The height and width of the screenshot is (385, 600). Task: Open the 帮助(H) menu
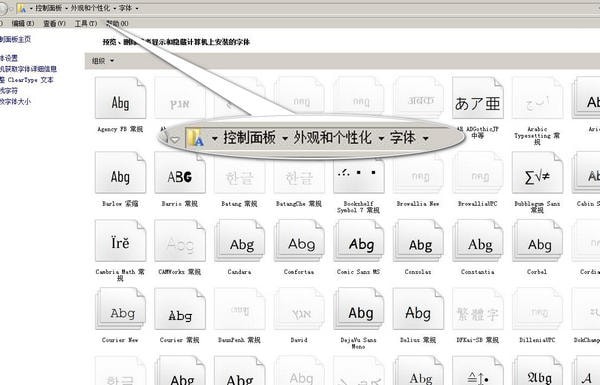117,23
